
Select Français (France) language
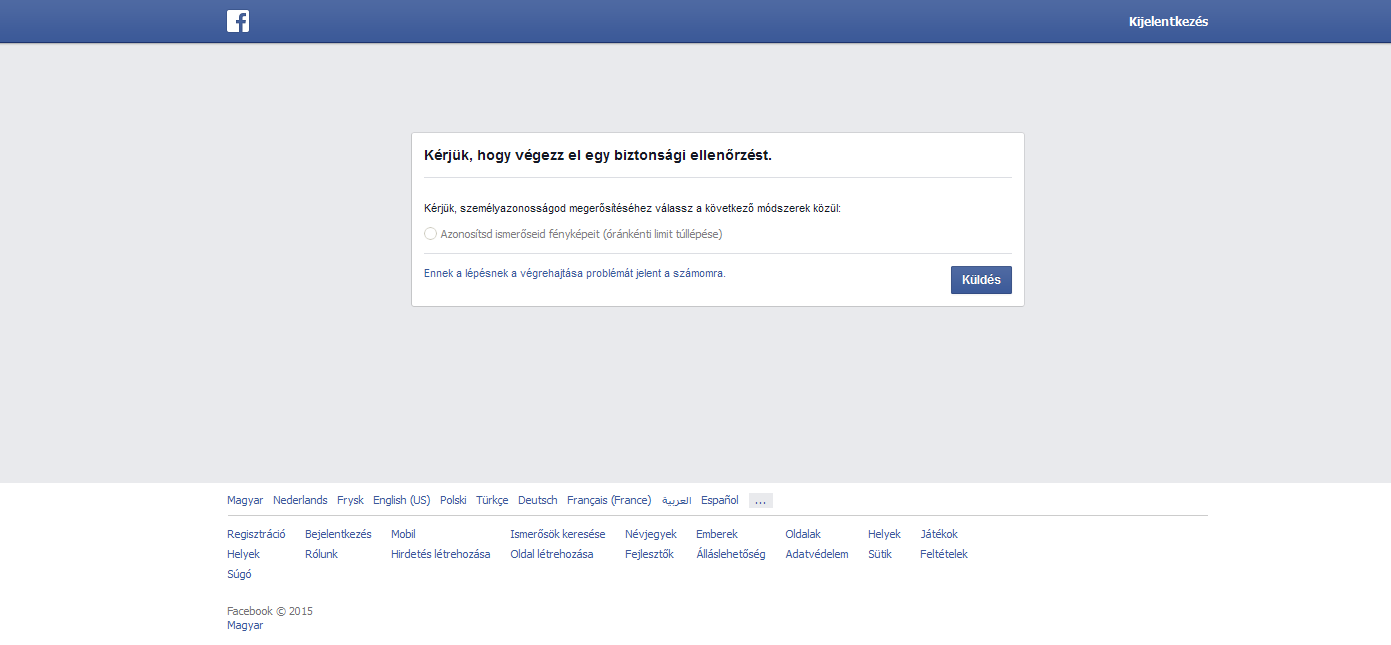[608, 500]
